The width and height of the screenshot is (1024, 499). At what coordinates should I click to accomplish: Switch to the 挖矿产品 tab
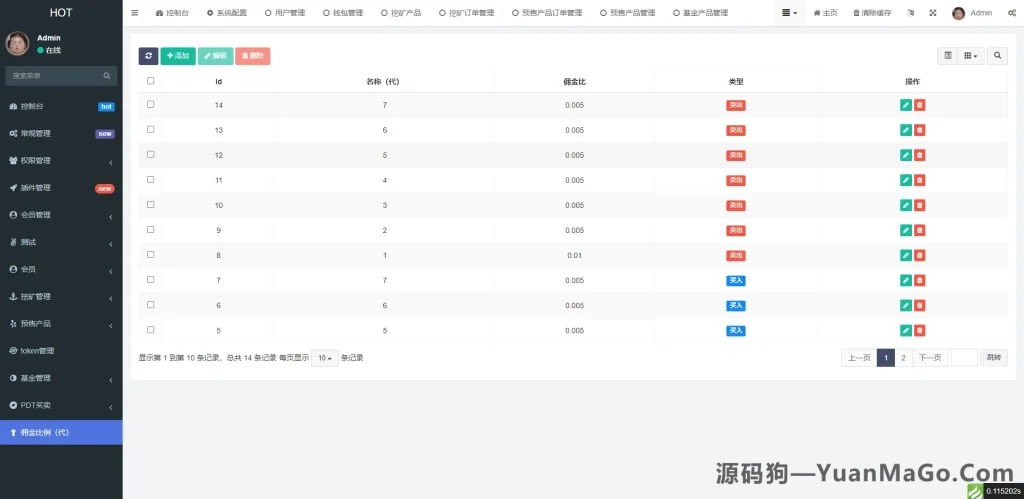[401, 13]
